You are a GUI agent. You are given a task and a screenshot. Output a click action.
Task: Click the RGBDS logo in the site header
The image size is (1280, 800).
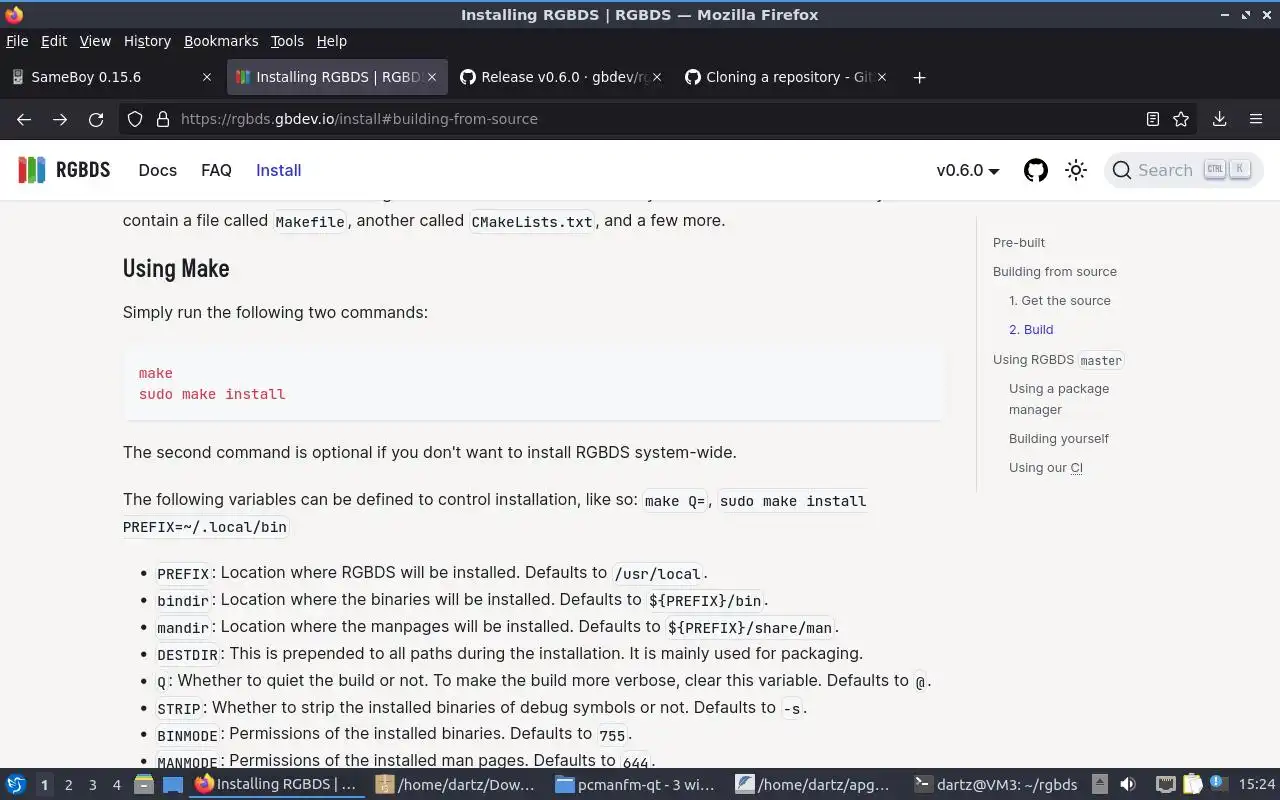pyautogui.click(x=64, y=170)
